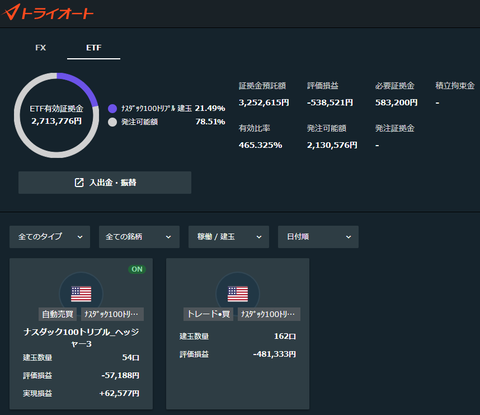The image size is (480, 415).
Task: Click the US flag icon on トレード買 card
Action: (x=238, y=294)
